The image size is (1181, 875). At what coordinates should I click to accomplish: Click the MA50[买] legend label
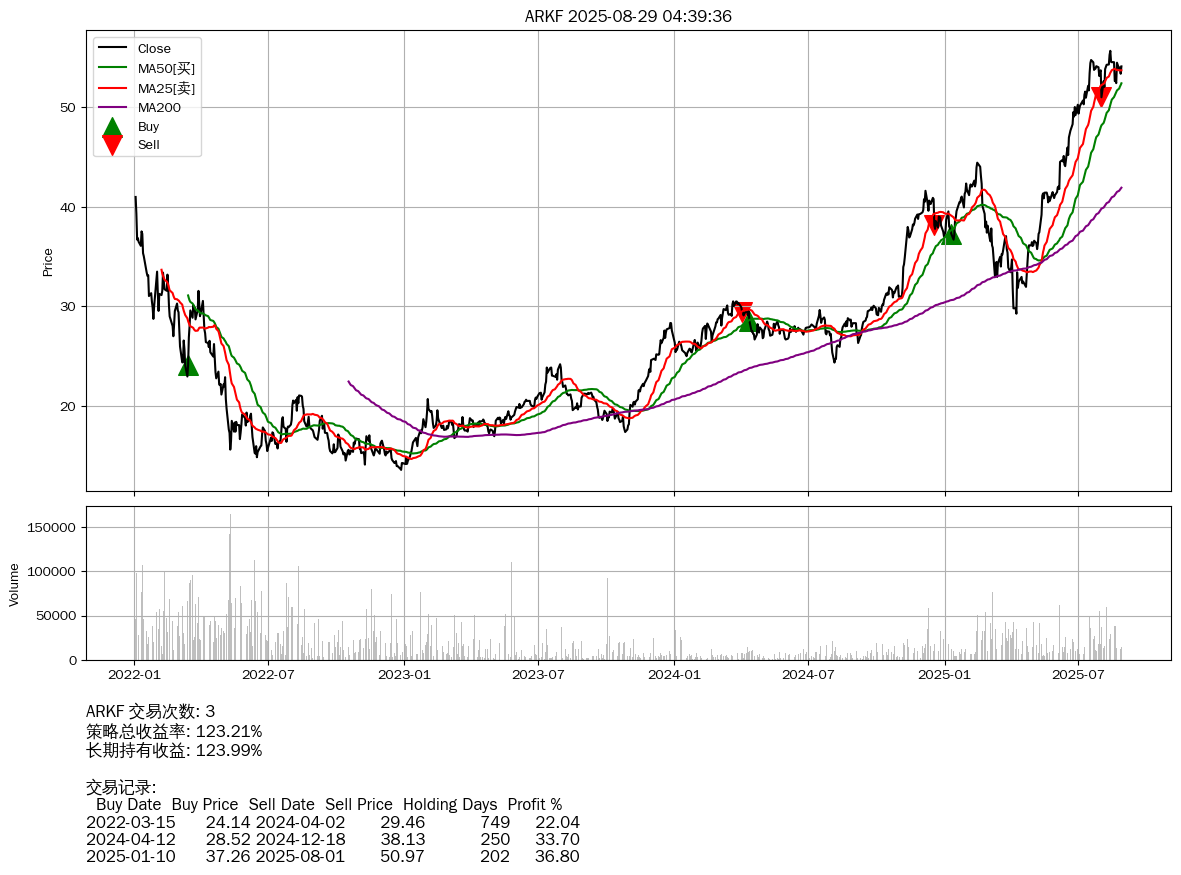[x=166, y=68]
